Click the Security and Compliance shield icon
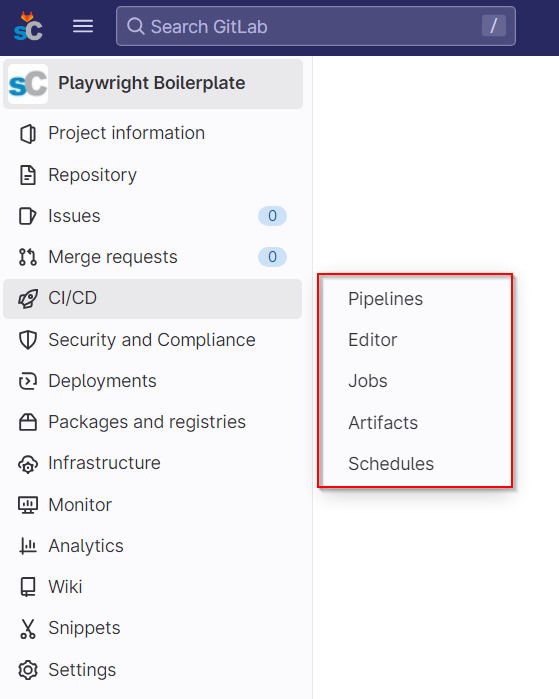 coord(28,340)
